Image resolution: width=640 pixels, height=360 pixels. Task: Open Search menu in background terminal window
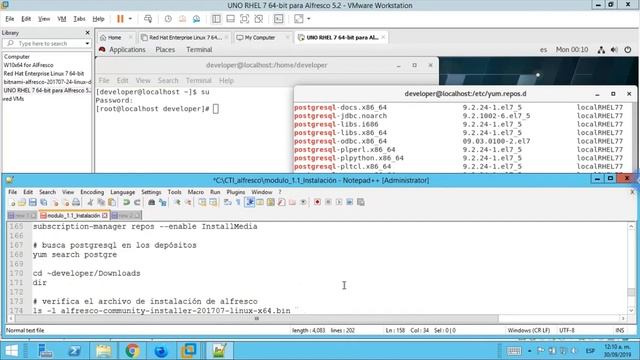click(x=168, y=80)
